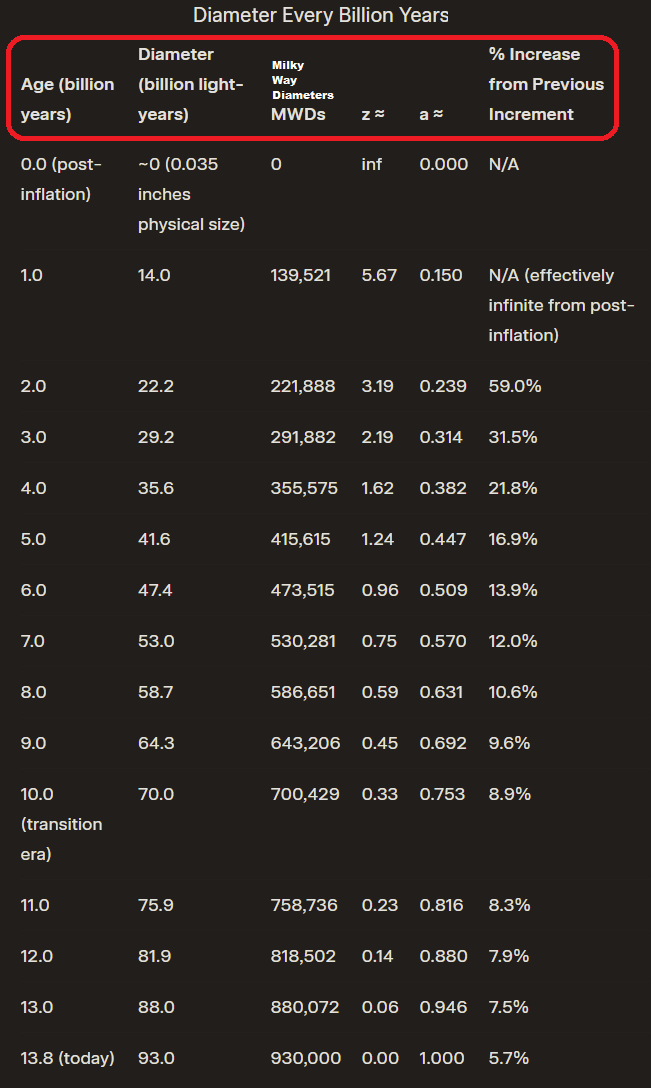Select the '139,521' MWDs value
Image resolution: width=651 pixels, height=1088 pixels.
coord(301,275)
